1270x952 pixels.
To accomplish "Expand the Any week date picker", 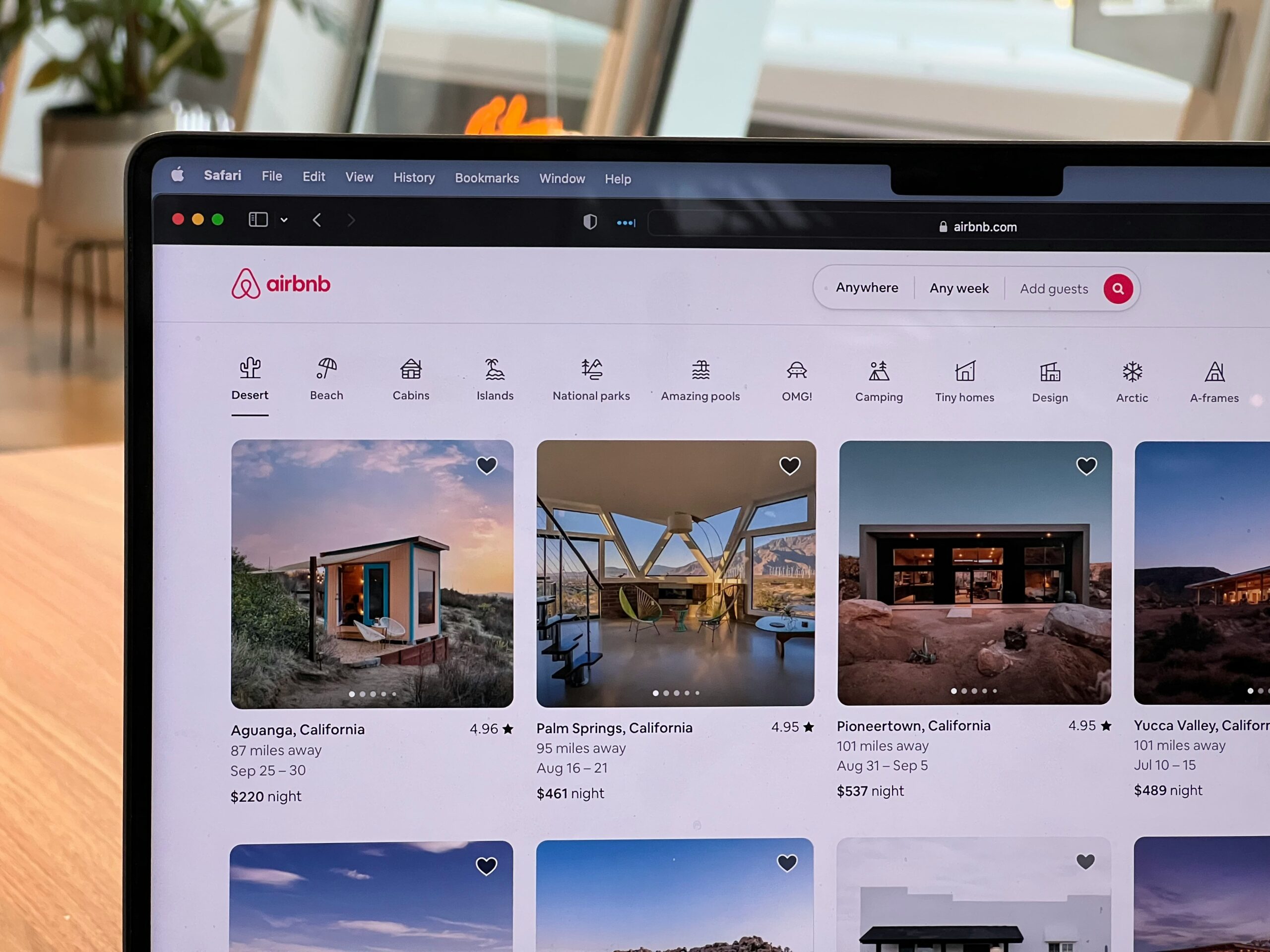I will [x=958, y=289].
